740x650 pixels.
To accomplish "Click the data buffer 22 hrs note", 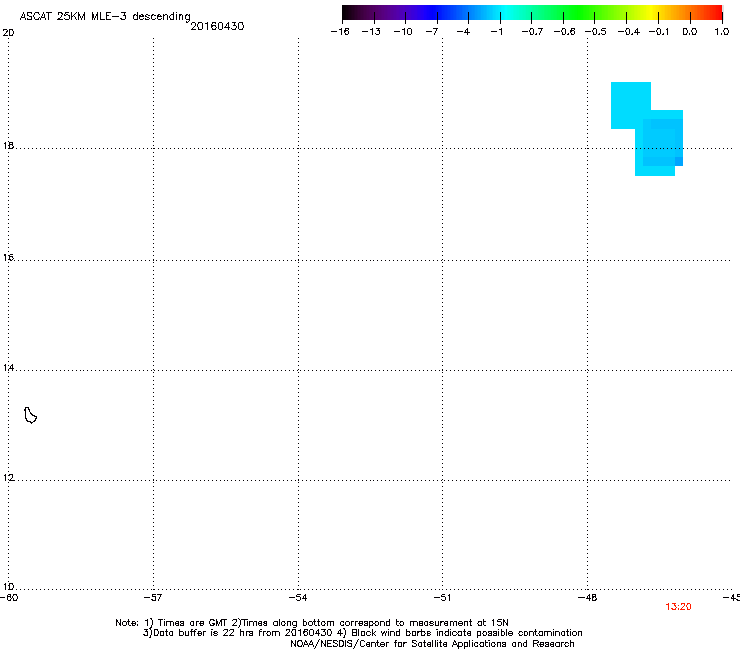I will click(238, 633).
